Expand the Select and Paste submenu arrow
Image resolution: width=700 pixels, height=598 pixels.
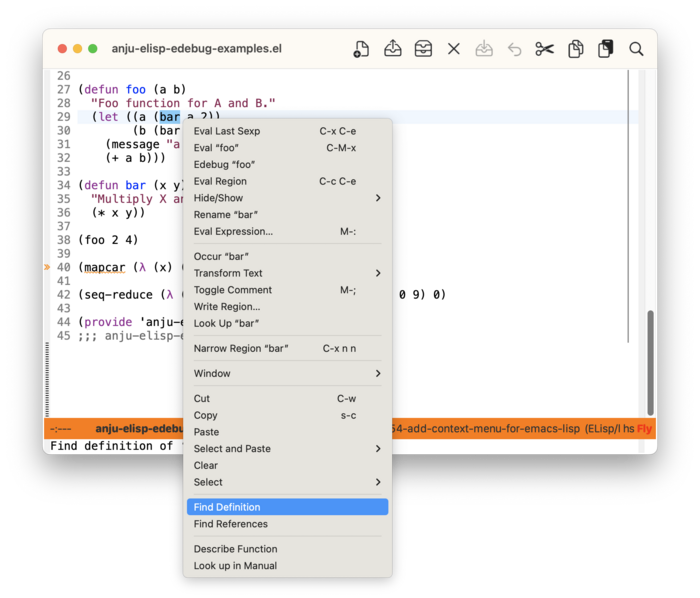[378, 448]
